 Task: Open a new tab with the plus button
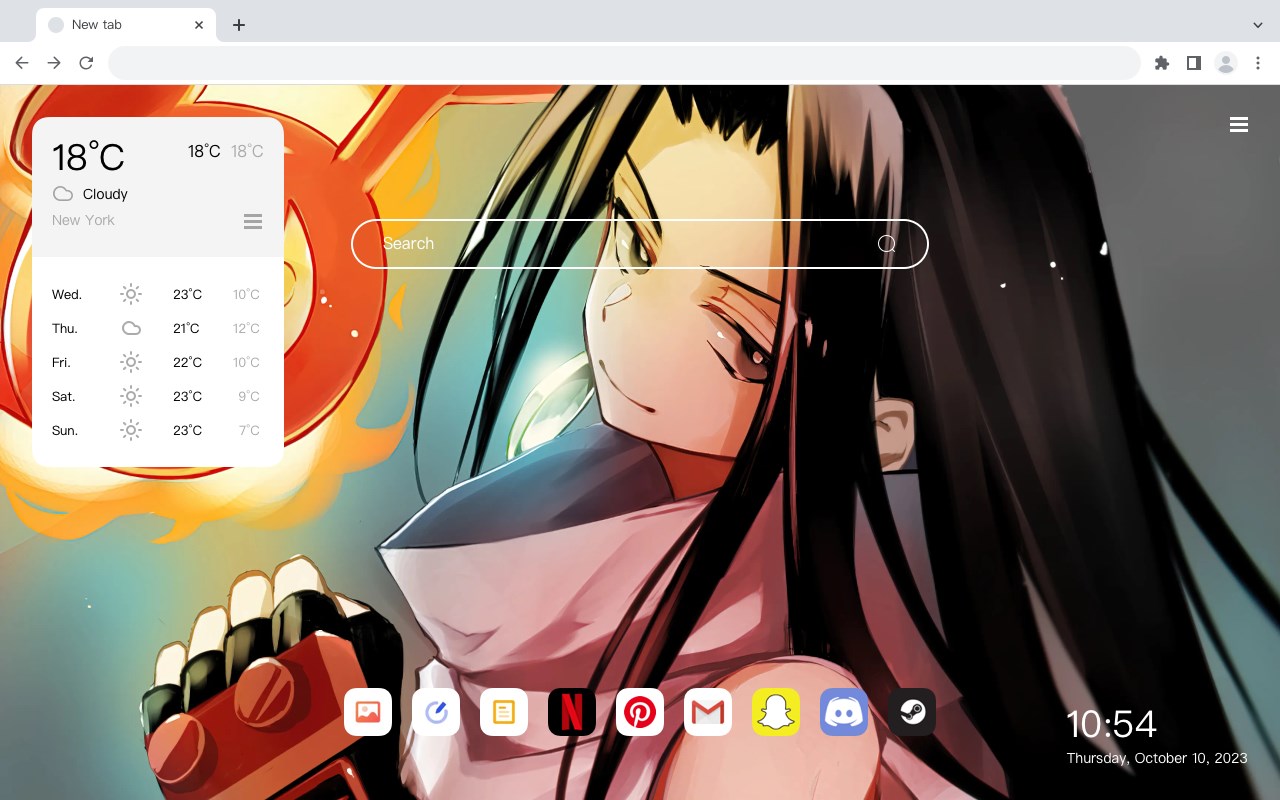[238, 25]
